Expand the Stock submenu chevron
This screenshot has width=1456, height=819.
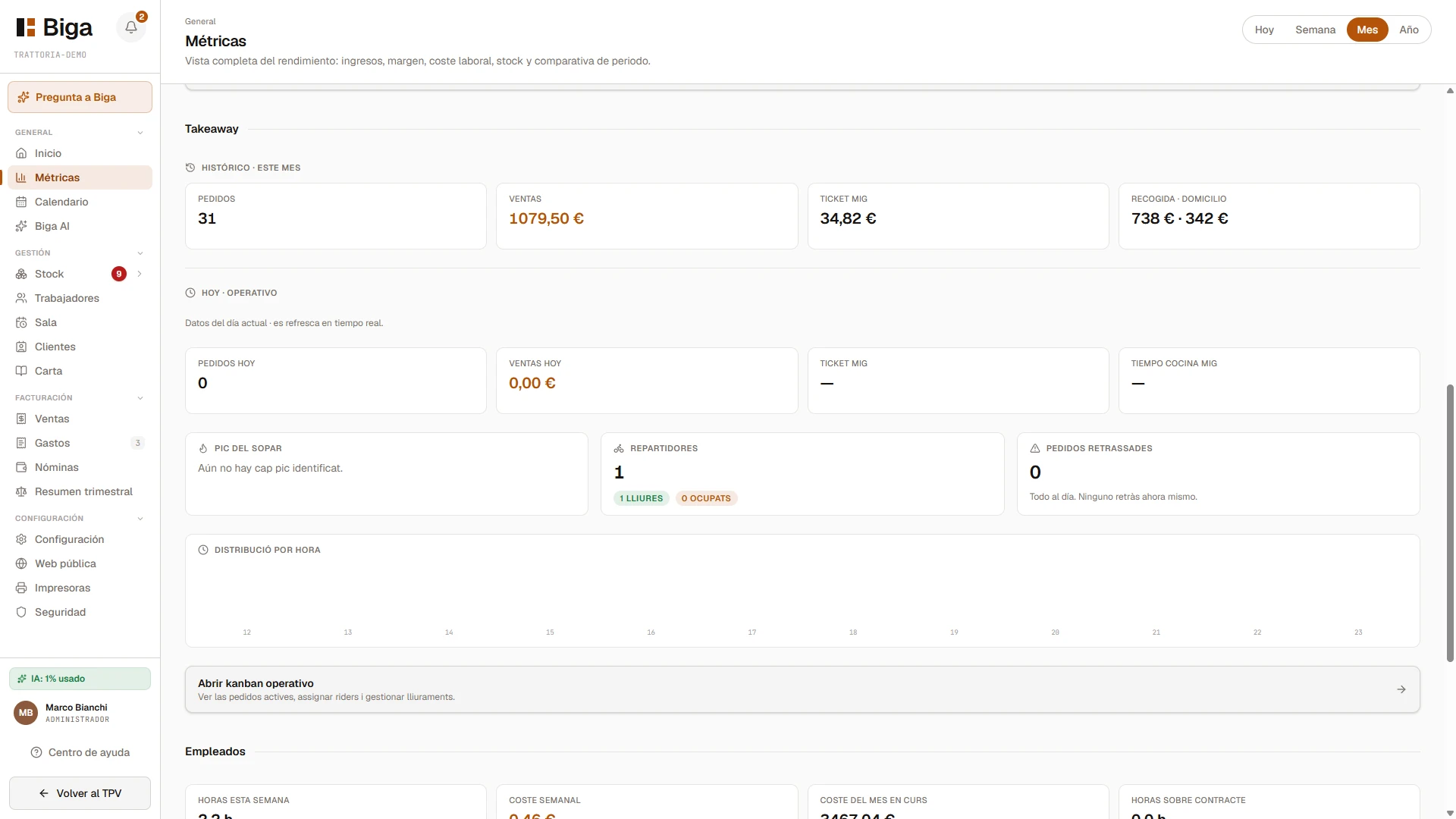140,274
